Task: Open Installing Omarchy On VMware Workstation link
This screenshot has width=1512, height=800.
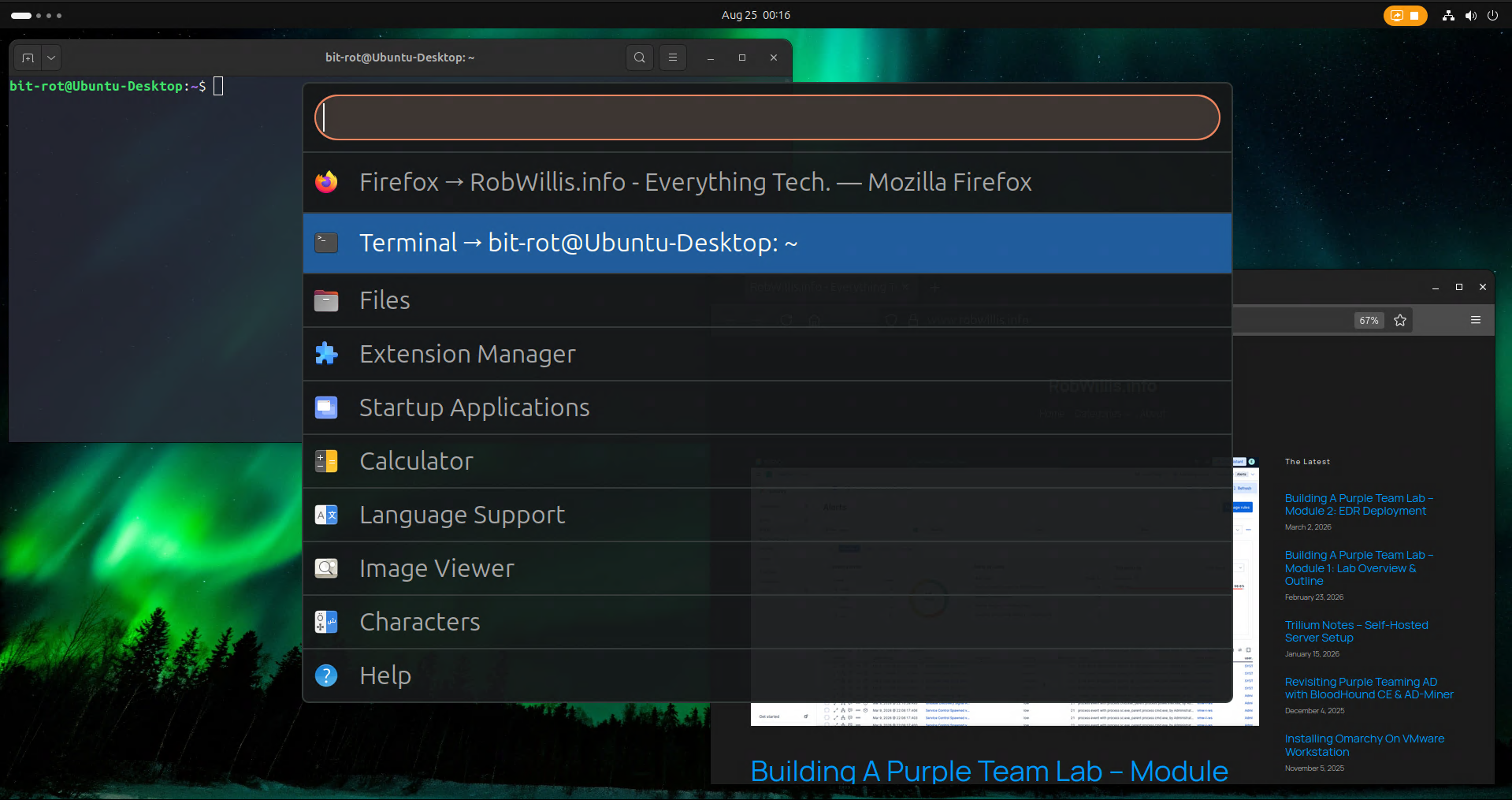Action: pos(1365,745)
